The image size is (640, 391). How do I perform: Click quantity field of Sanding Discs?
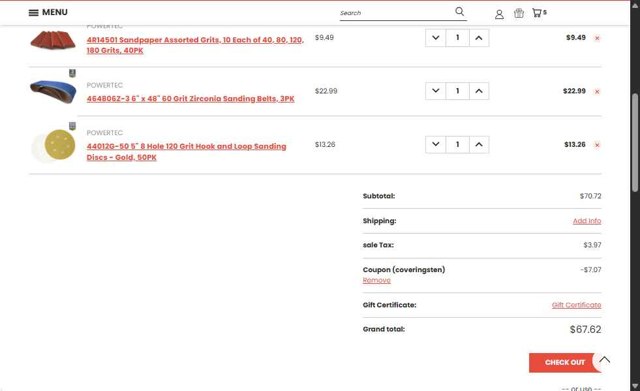click(457, 144)
